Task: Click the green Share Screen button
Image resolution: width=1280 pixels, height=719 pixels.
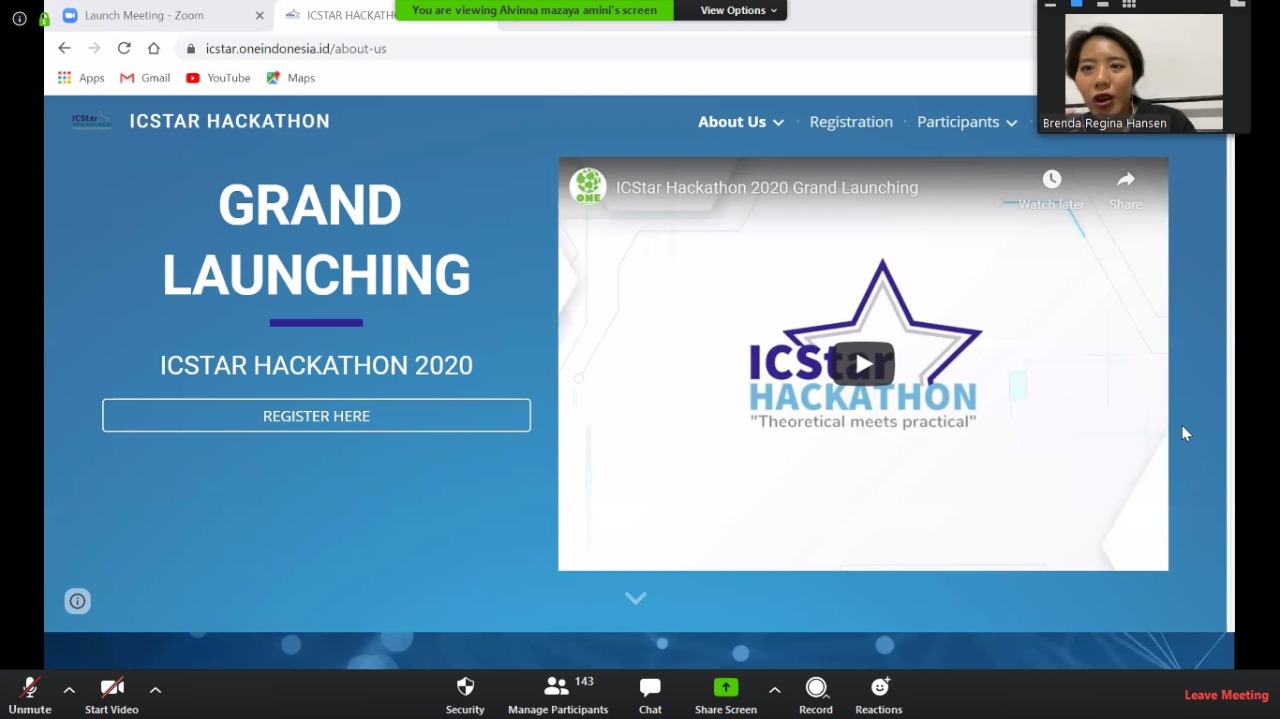Action: 726,694
